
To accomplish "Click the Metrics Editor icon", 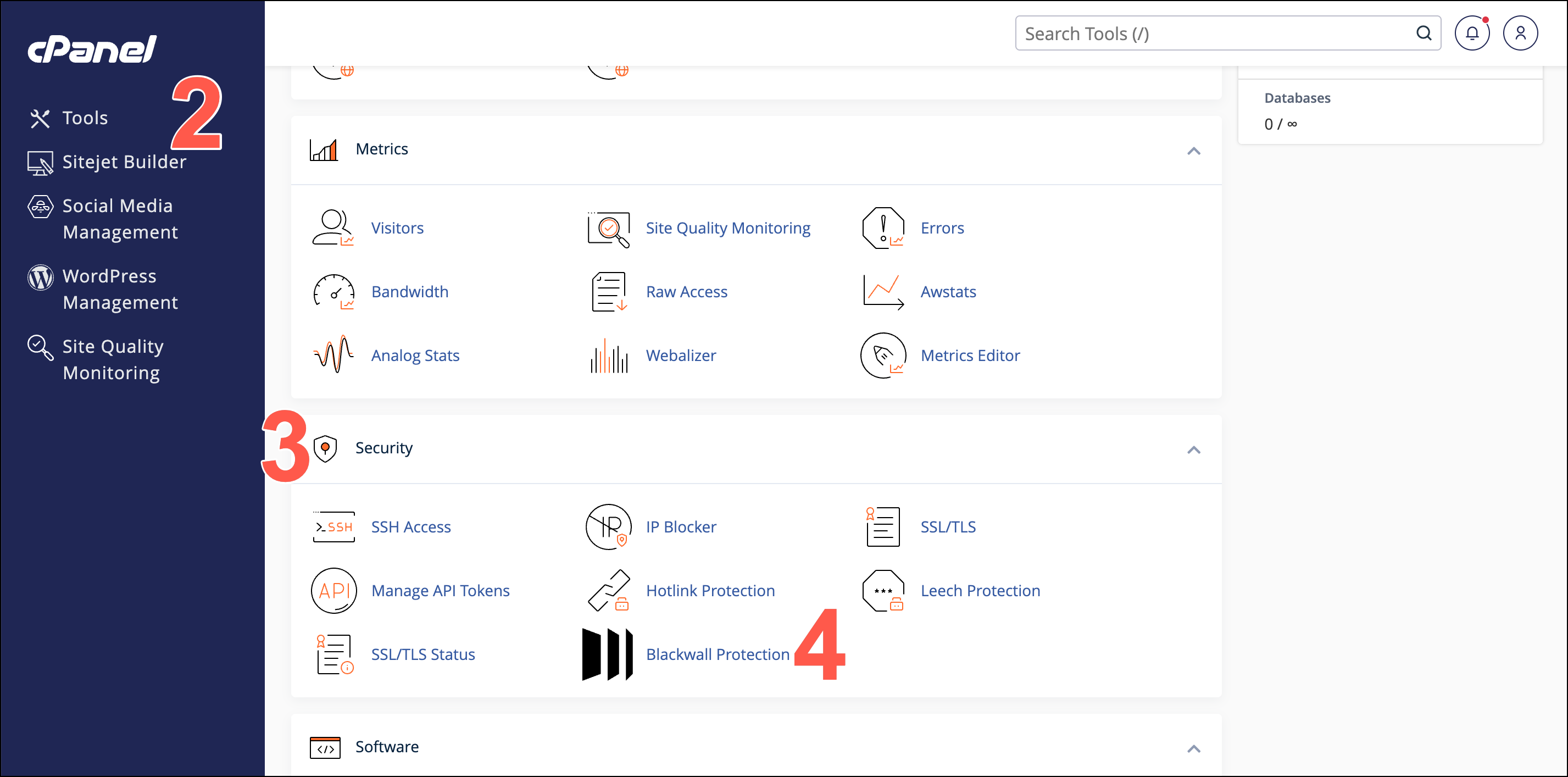I will coord(882,355).
